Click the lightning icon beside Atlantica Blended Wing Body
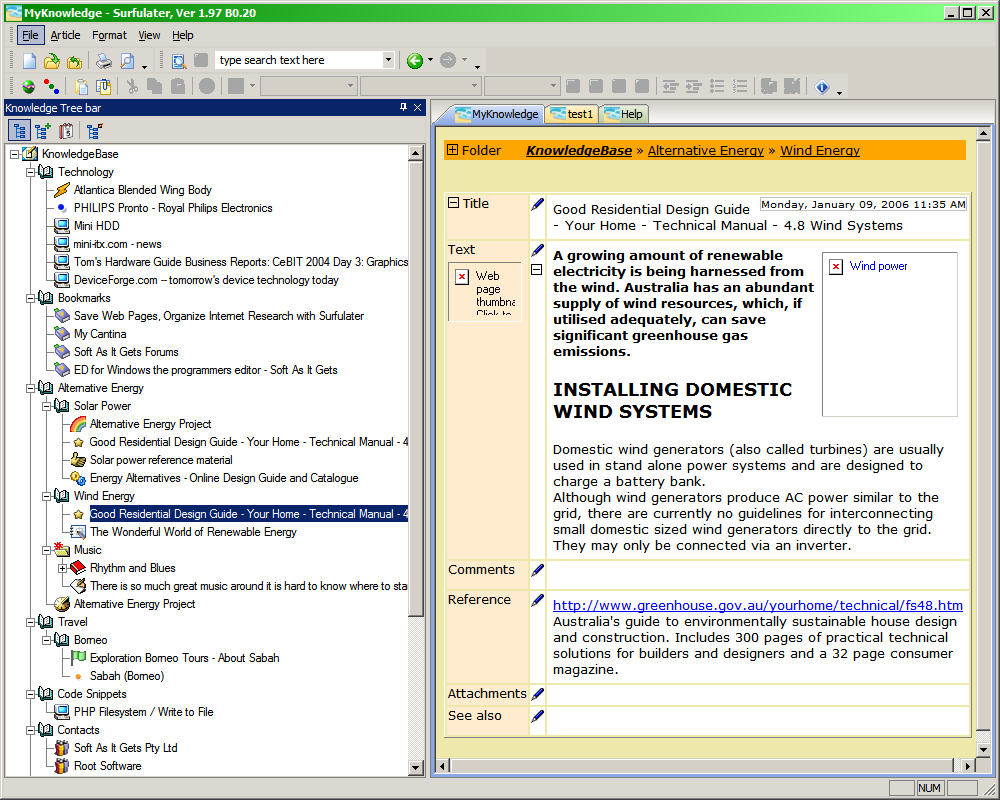The height and width of the screenshot is (800, 1000). click(x=62, y=189)
